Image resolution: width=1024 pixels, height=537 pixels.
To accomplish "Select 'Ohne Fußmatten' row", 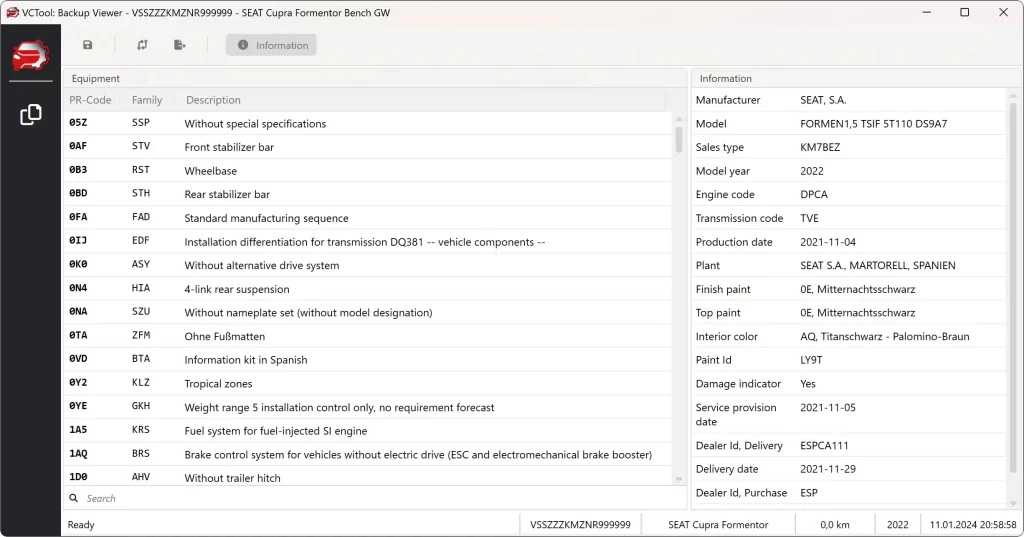I will 368,336.
